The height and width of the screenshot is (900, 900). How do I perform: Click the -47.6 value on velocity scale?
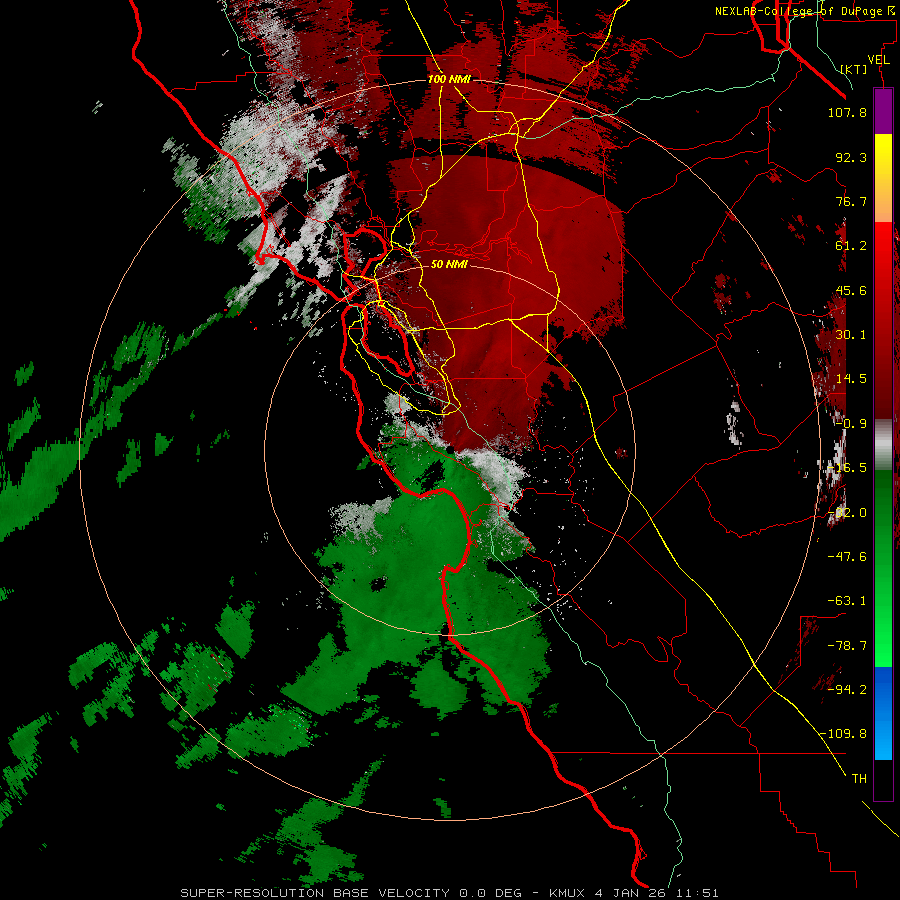tap(847, 557)
